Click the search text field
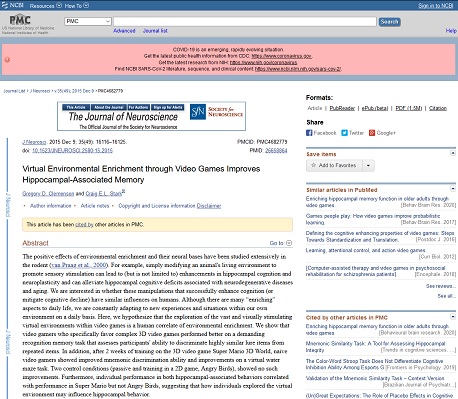Screen dimensions: 458x399 [245, 22]
